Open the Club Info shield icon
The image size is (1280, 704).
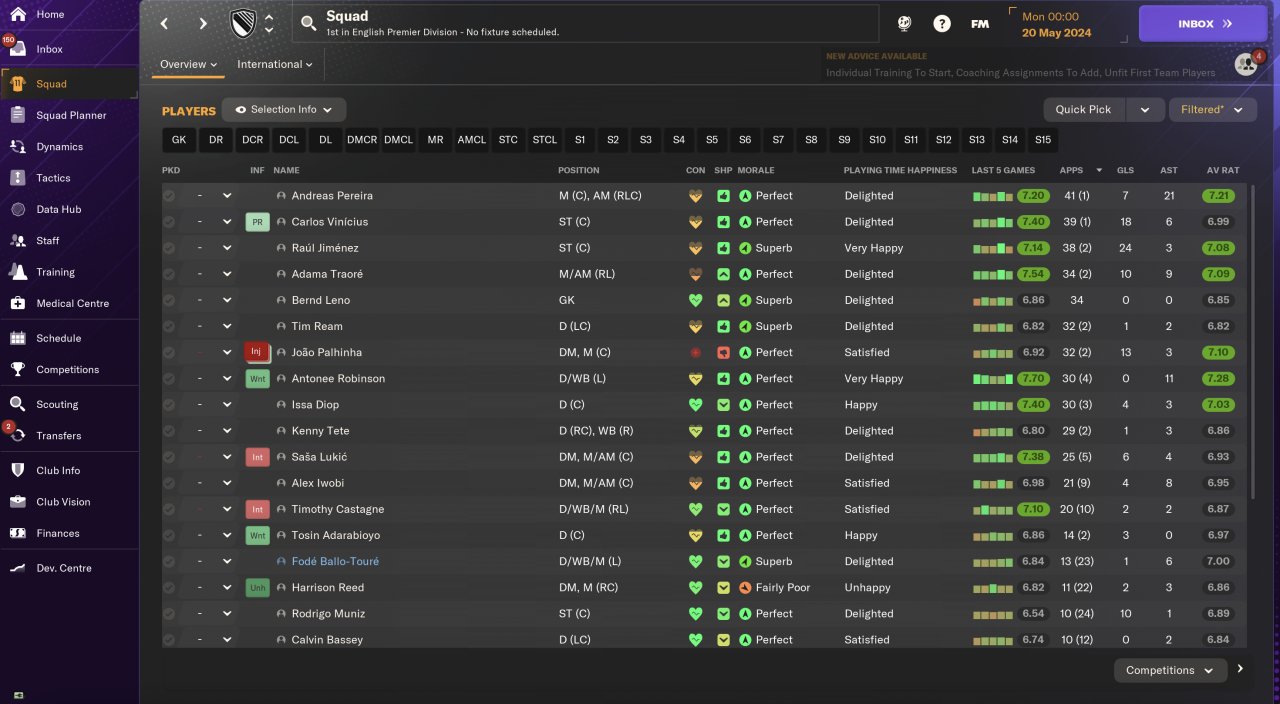17,470
